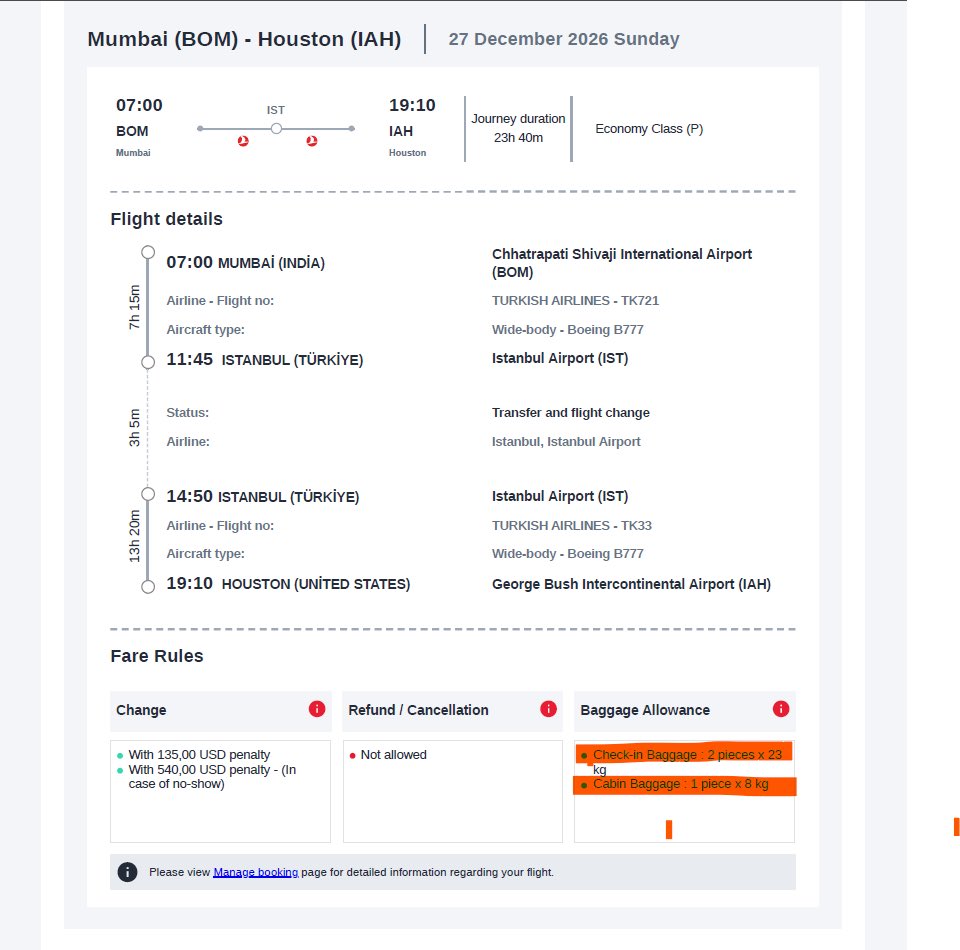Click the Baggage Allowance header
This screenshot has width=960, height=950.
coord(684,711)
